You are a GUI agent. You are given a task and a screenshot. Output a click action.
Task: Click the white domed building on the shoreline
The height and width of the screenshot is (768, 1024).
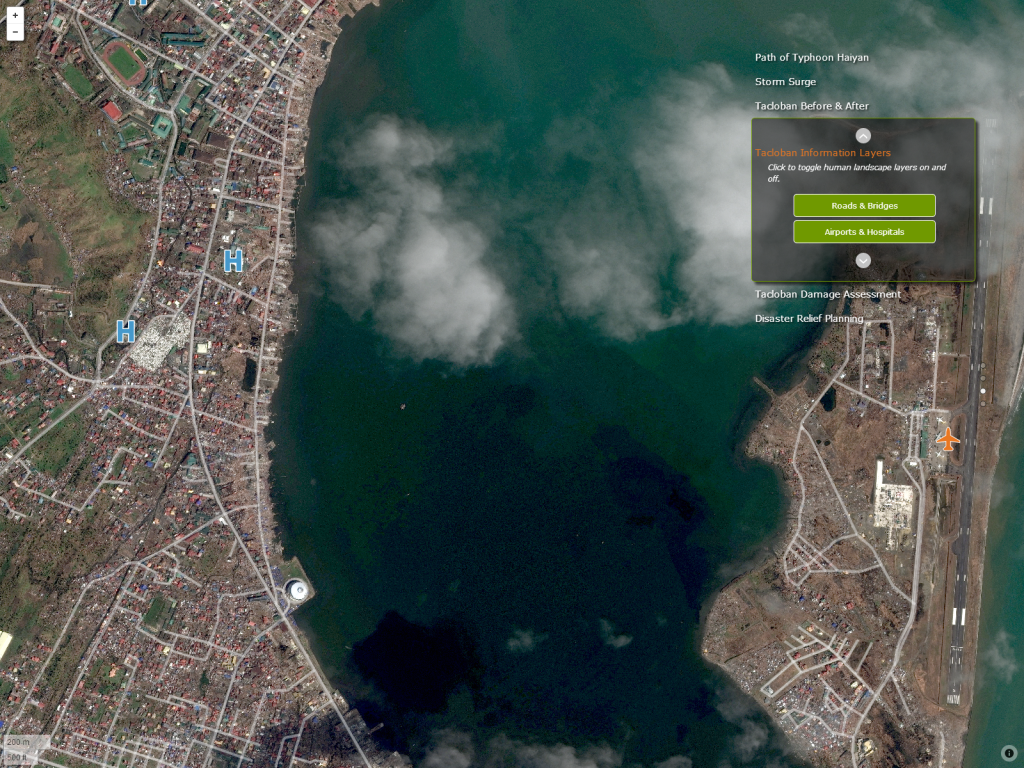point(297,590)
